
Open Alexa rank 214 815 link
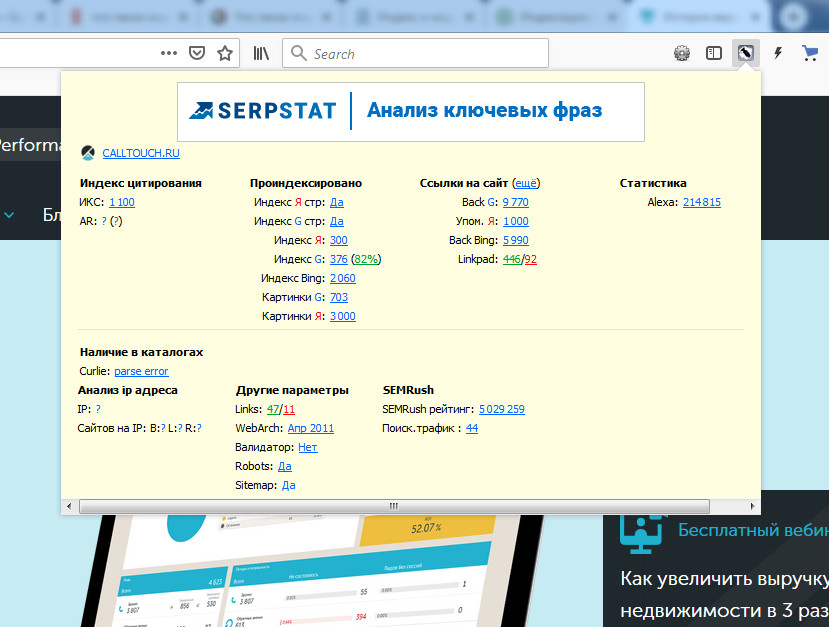701,202
